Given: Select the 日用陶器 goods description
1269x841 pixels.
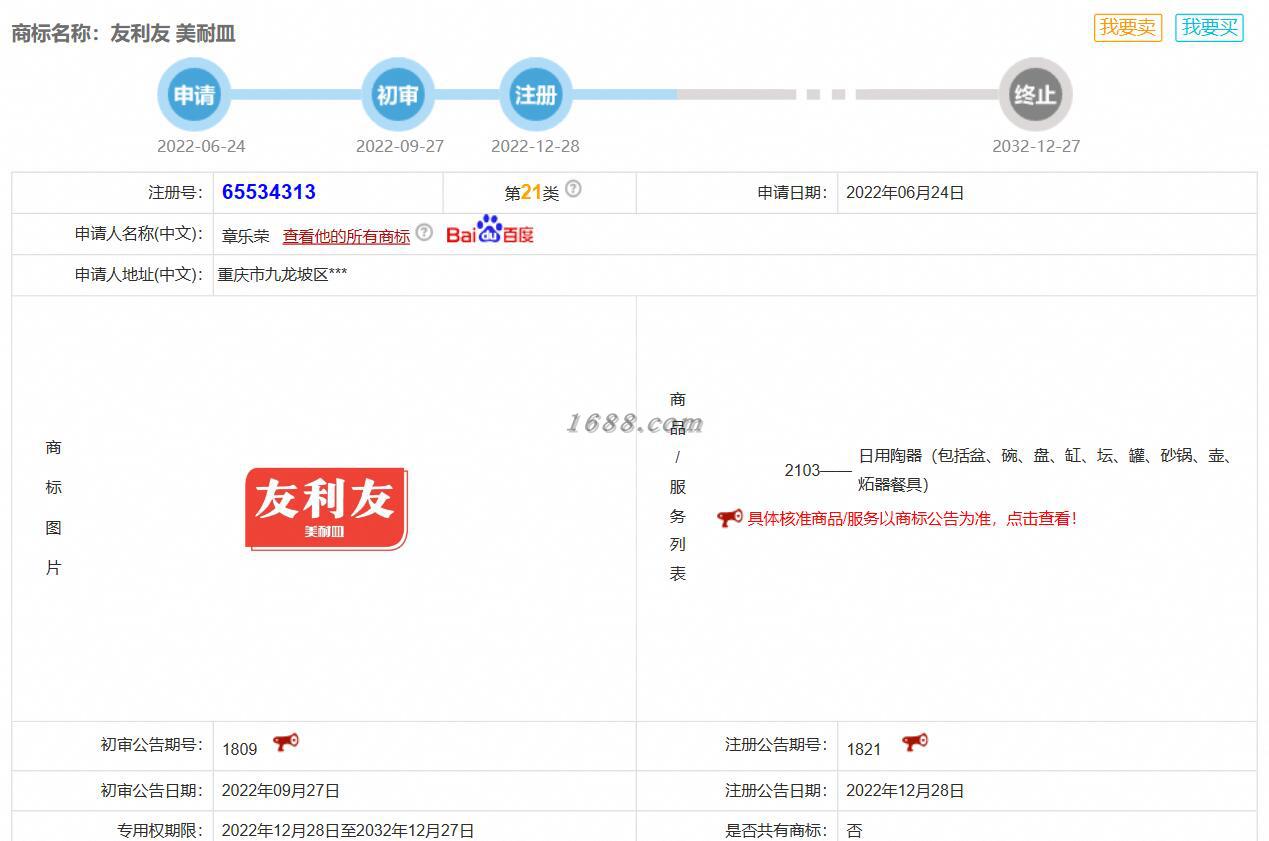Looking at the screenshot, I should tap(1044, 470).
